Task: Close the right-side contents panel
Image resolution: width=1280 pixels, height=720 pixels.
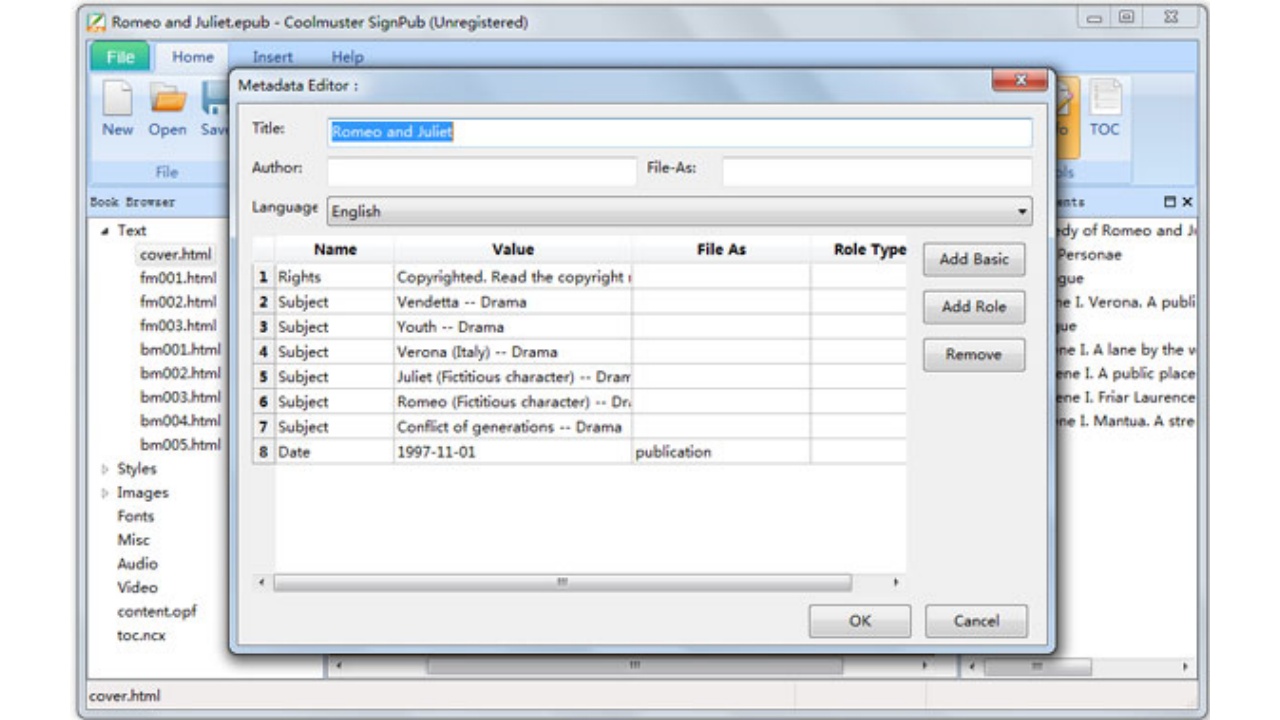Action: pos(1187,202)
